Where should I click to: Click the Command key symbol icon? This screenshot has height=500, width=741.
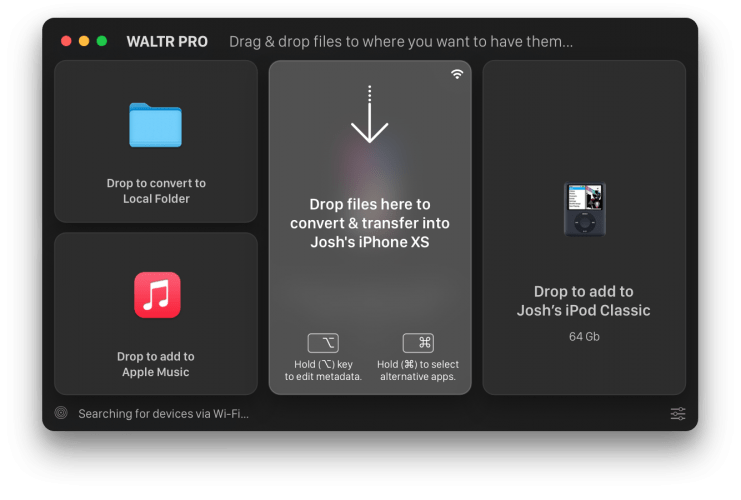click(x=418, y=343)
